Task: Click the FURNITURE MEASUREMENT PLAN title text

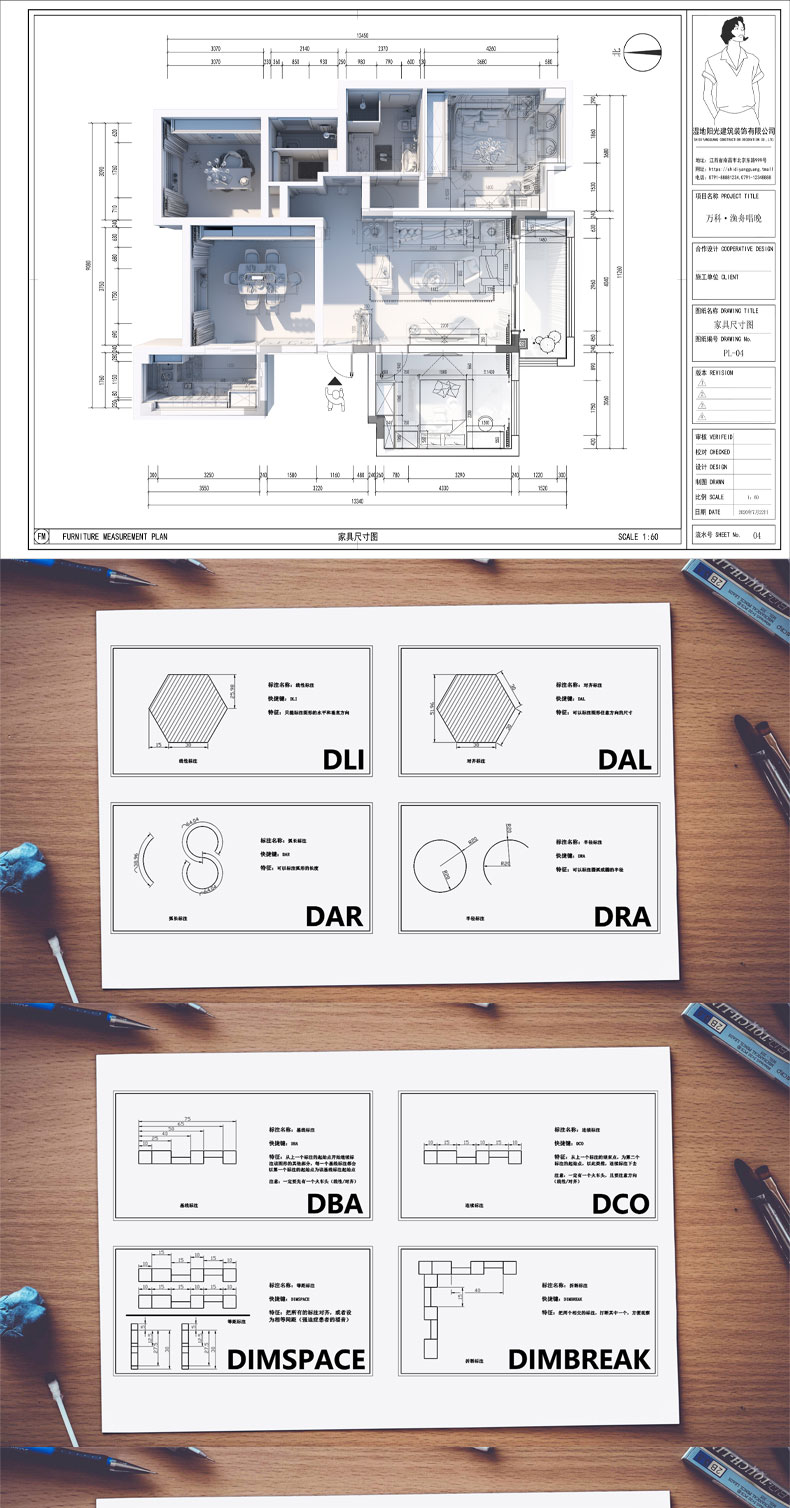Action: pos(115,537)
